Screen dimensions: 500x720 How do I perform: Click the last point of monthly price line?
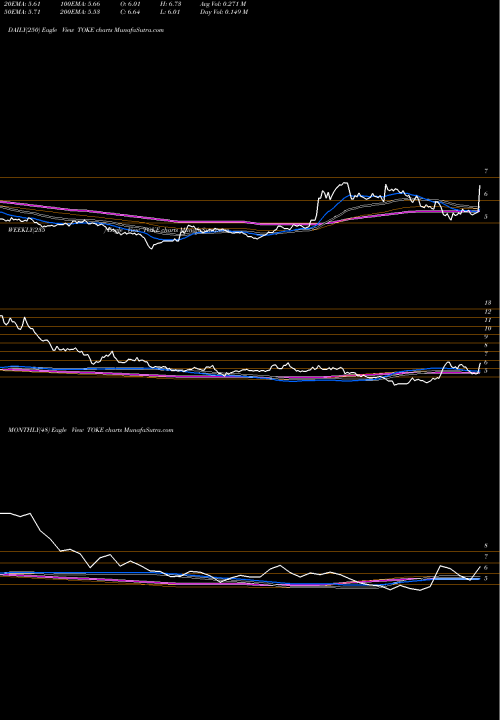(x=480, y=567)
